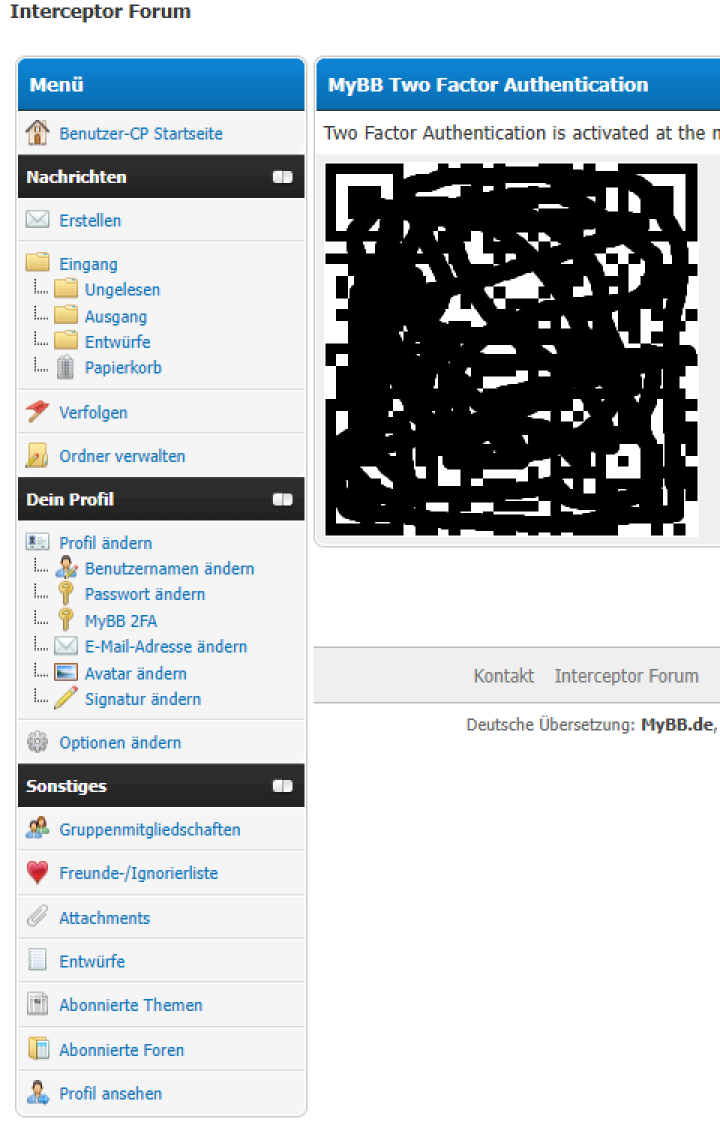Click the trash can icon for Papierkorb
Screen dimensions: 720x1123
click(x=65, y=367)
